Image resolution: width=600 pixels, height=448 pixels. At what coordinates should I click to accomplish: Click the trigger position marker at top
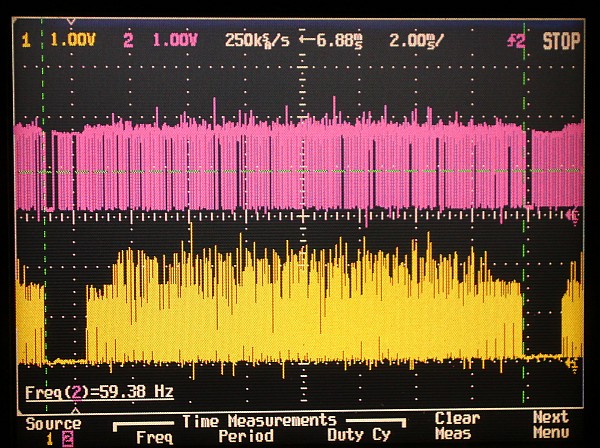[69, 21]
